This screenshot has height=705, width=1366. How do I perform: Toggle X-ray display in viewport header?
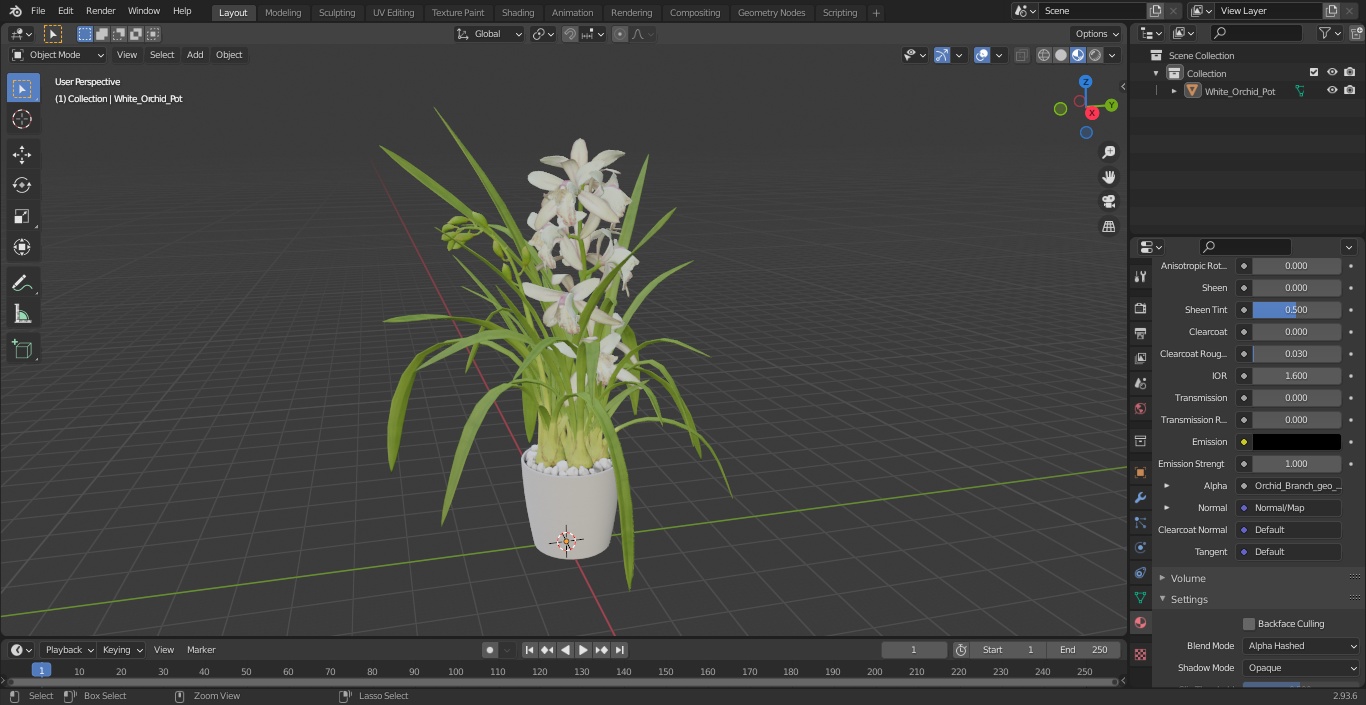pyautogui.click(x=1021, y=55)
